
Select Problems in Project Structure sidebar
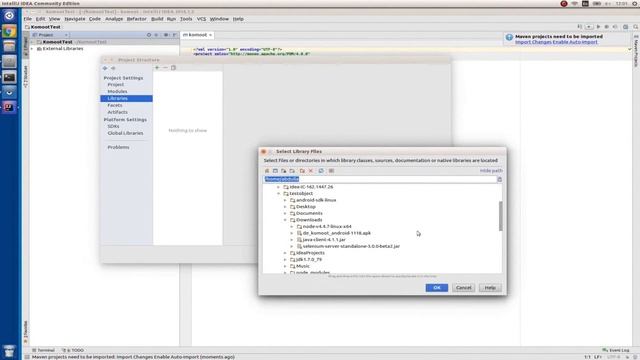click(x=118, y=147)
